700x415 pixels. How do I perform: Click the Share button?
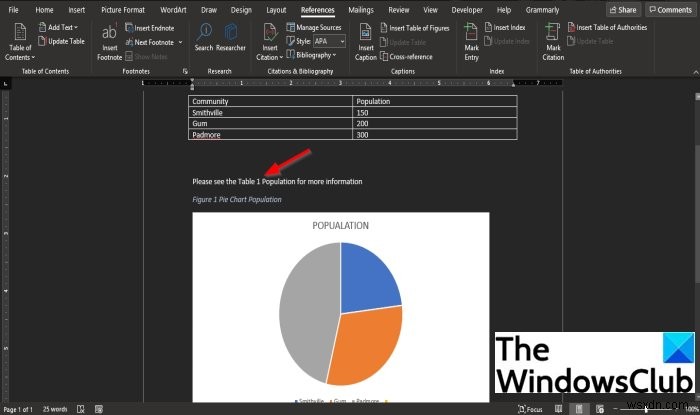pos(623,9)
